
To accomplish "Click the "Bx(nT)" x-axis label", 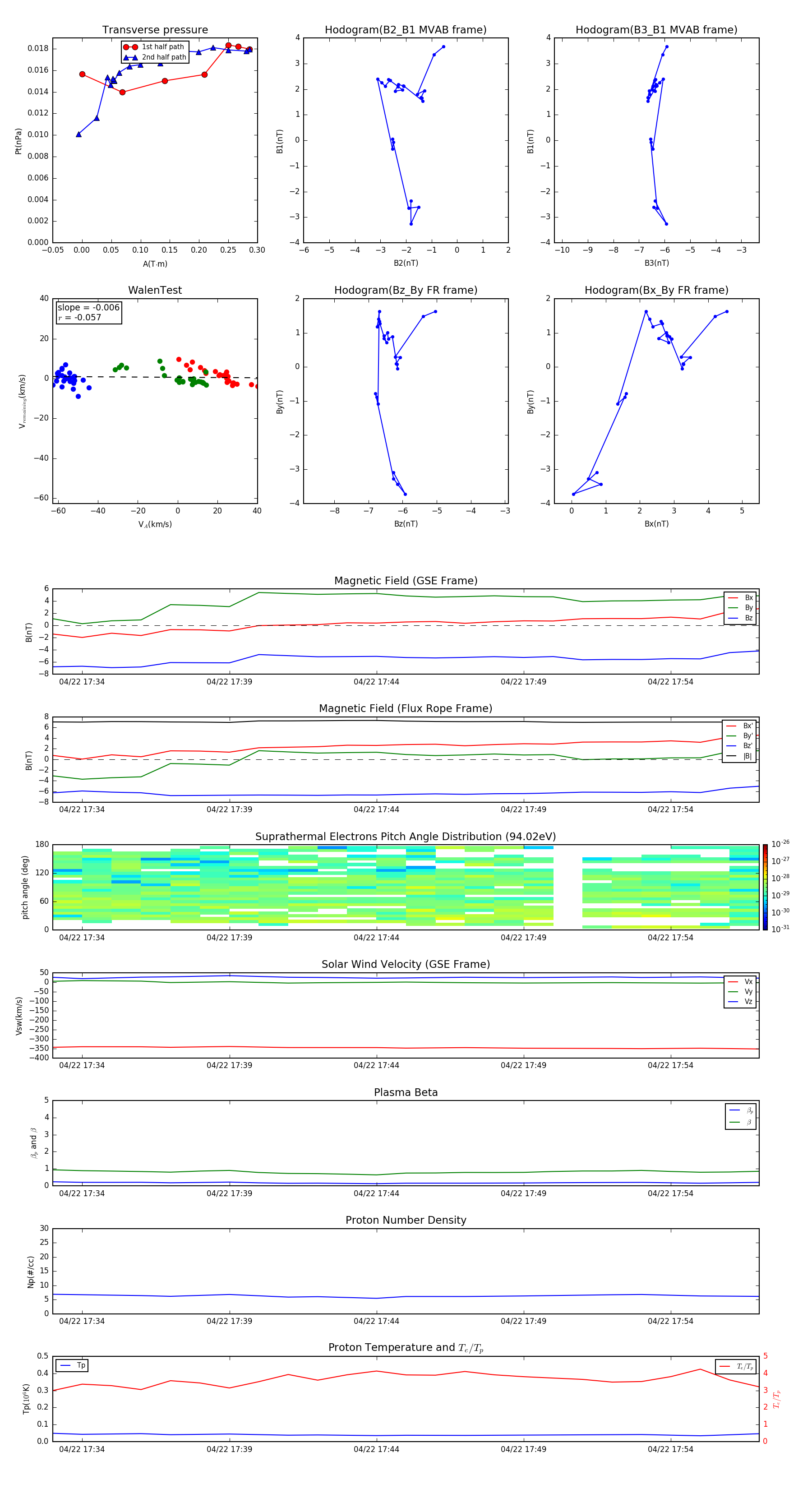I will (x=656, y=524).
